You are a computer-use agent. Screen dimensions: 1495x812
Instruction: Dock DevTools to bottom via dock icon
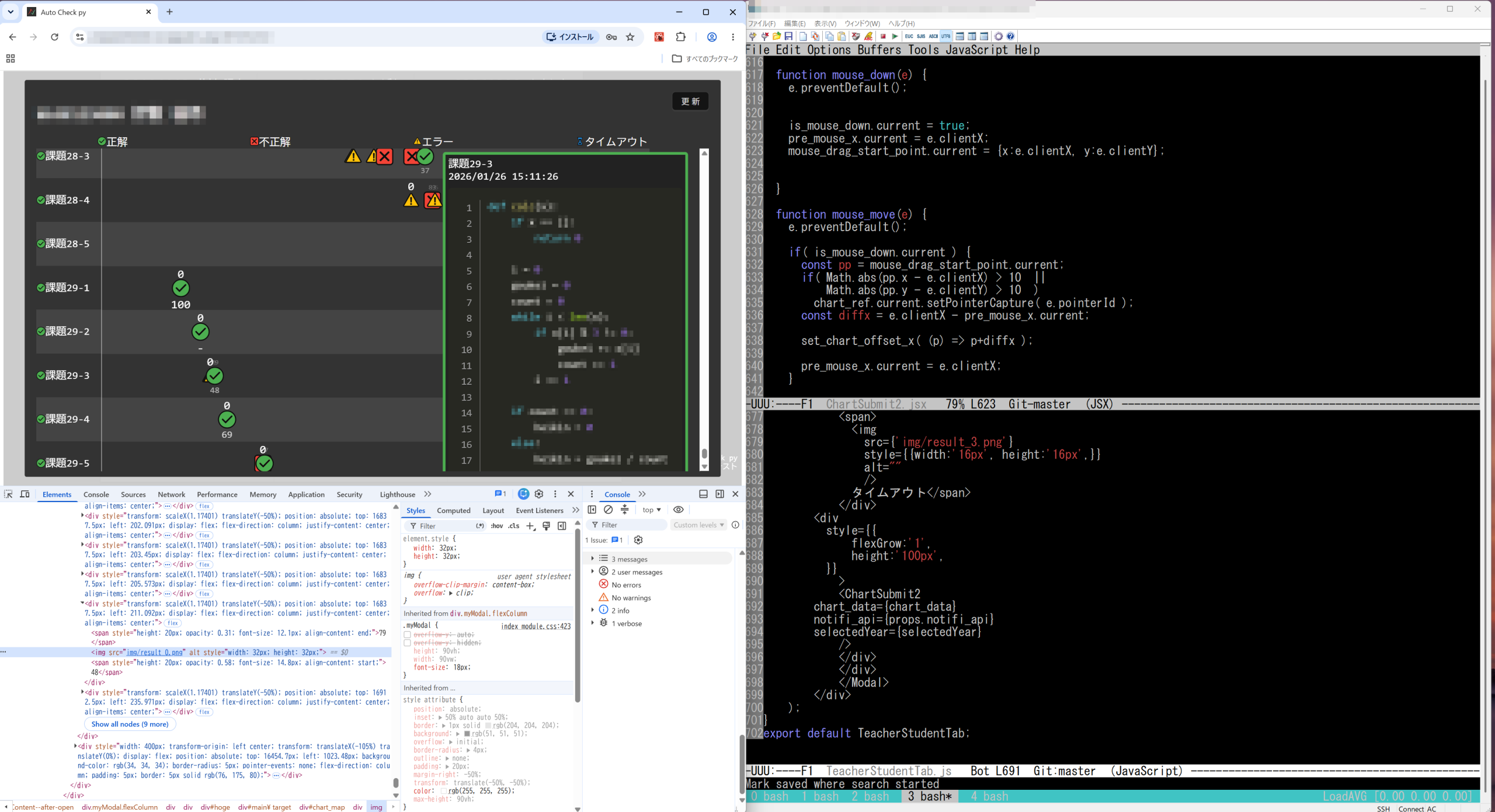pos(703,494)
